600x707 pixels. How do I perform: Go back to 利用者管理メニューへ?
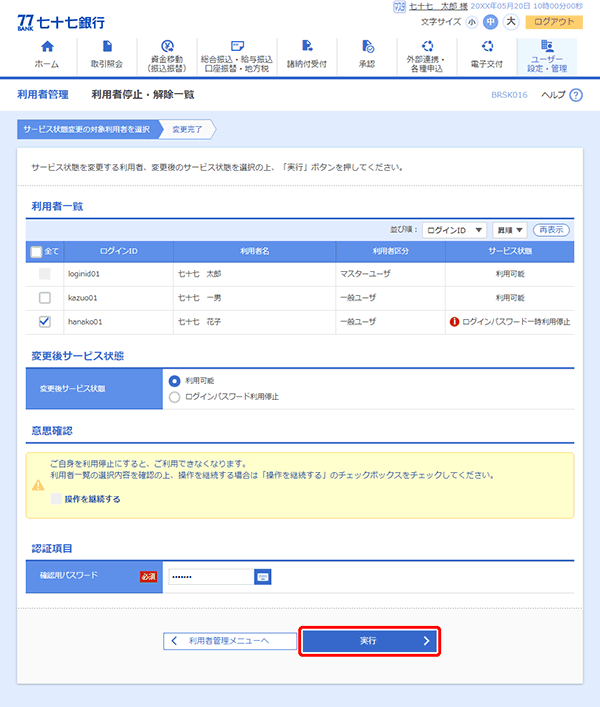[223, 641]
